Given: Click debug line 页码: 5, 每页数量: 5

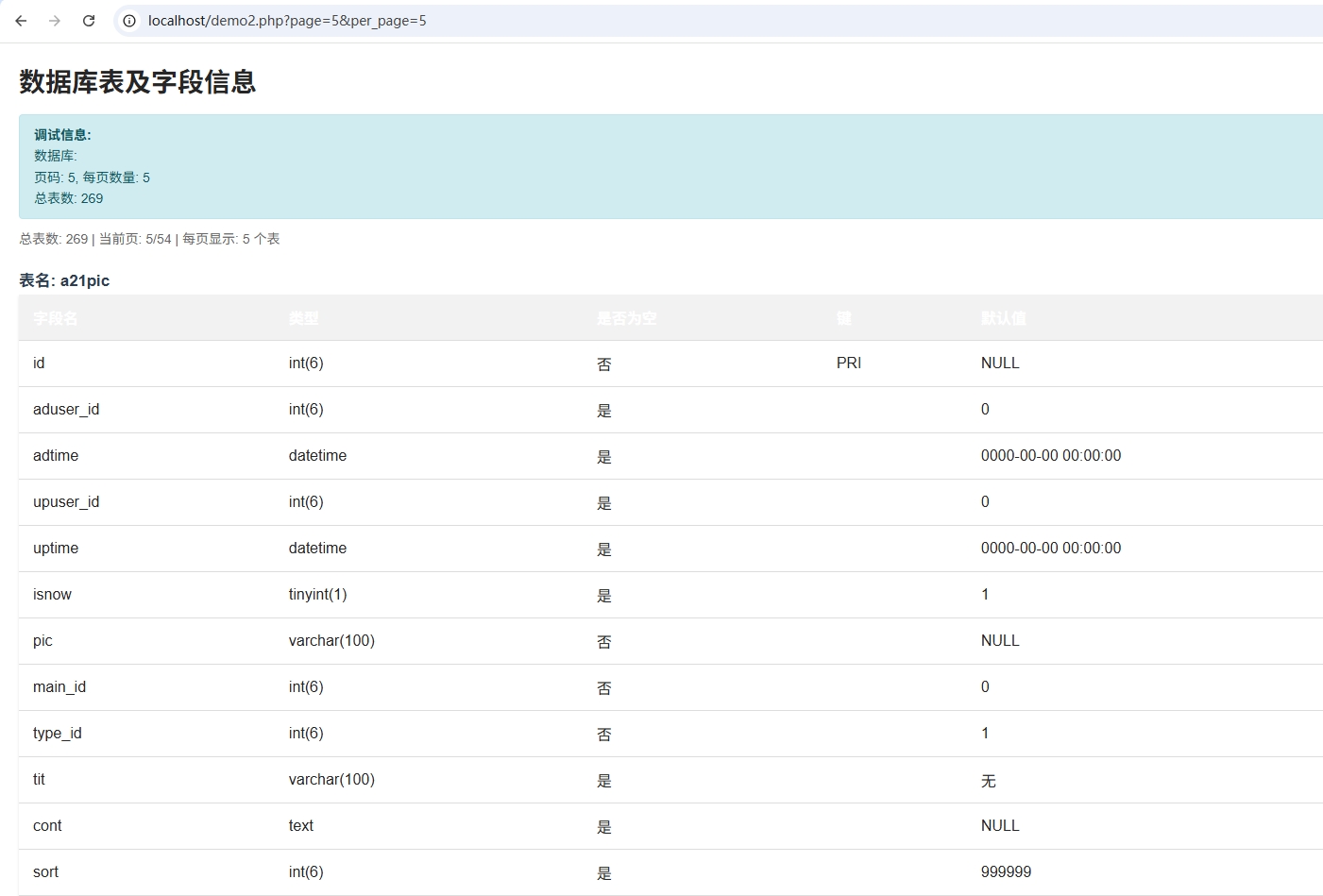Looking at the screenshot, I should tap(92, 178).
